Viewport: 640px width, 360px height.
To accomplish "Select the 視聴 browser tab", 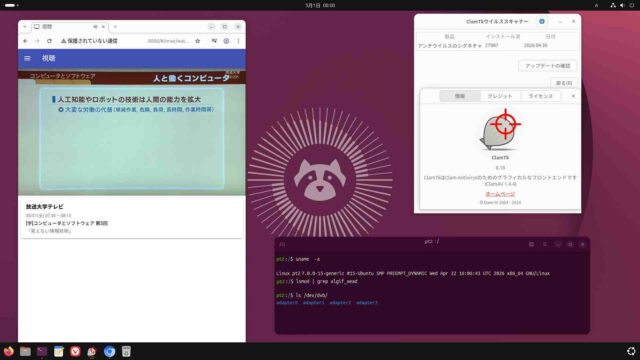I will click(x=69, y=27).
